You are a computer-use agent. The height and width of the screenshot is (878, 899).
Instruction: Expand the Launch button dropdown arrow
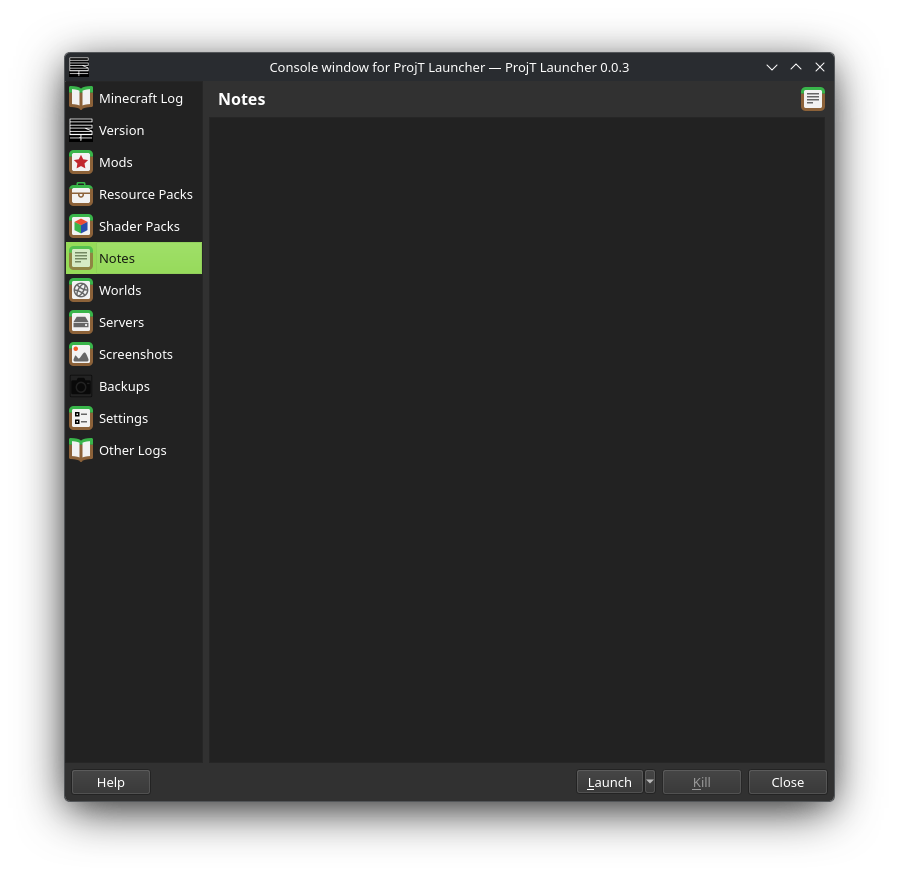point(649,782)
